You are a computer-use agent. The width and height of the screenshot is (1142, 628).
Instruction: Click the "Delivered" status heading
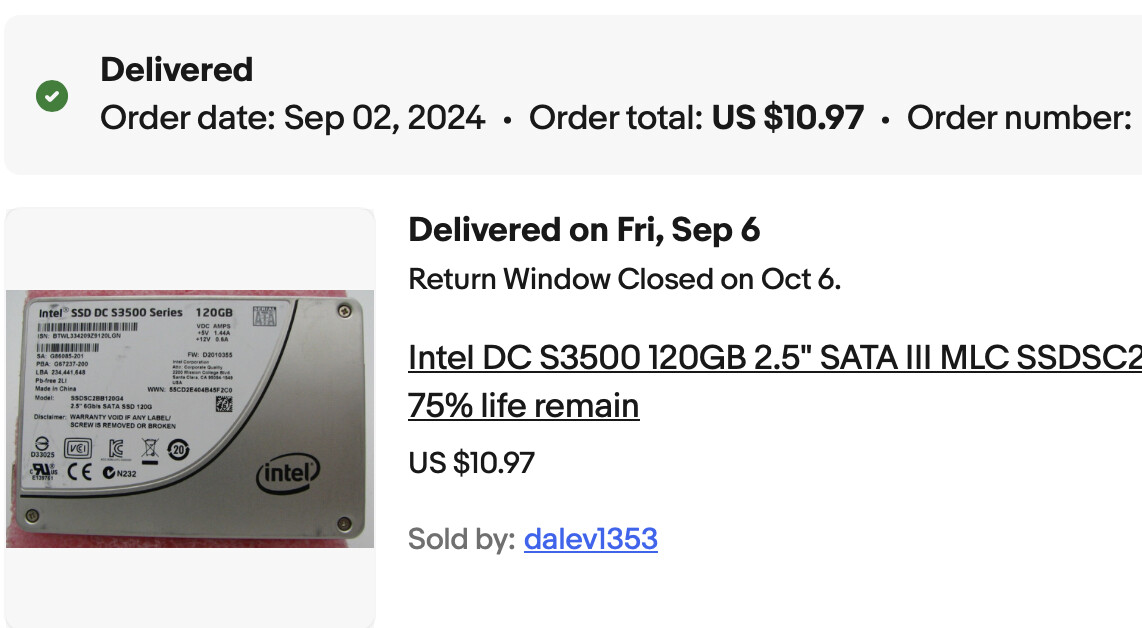click(x=176, y=70)
